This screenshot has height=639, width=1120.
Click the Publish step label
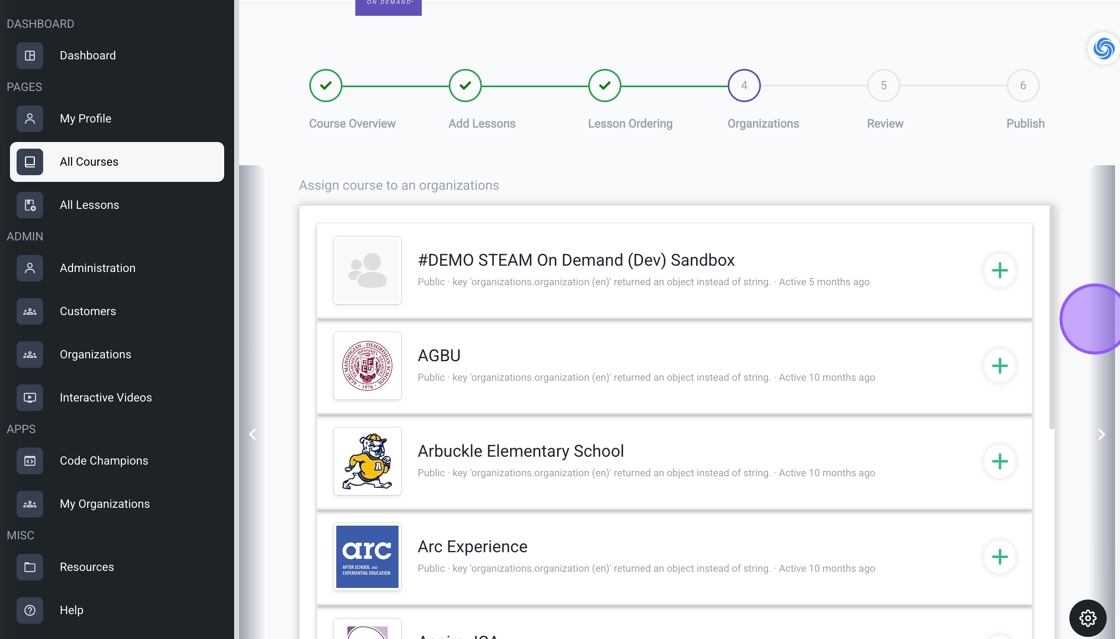click(1026, 124)
